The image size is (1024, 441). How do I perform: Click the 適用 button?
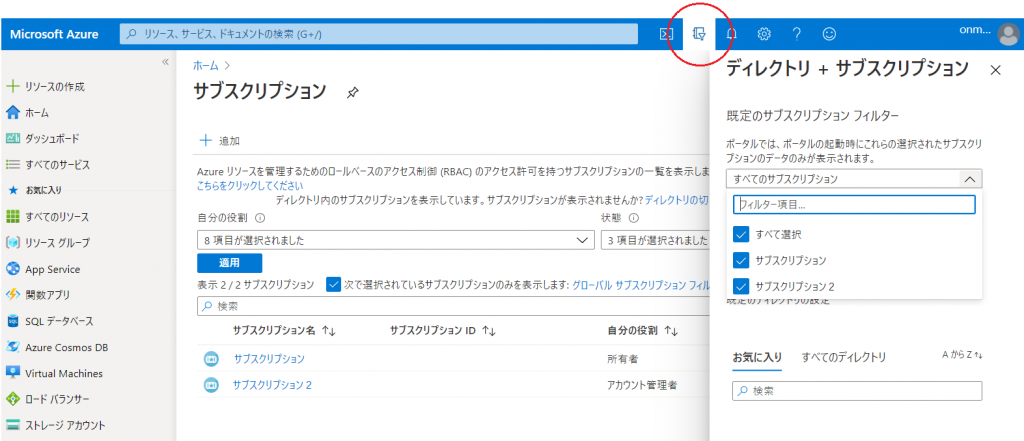(x=230, y=263)
